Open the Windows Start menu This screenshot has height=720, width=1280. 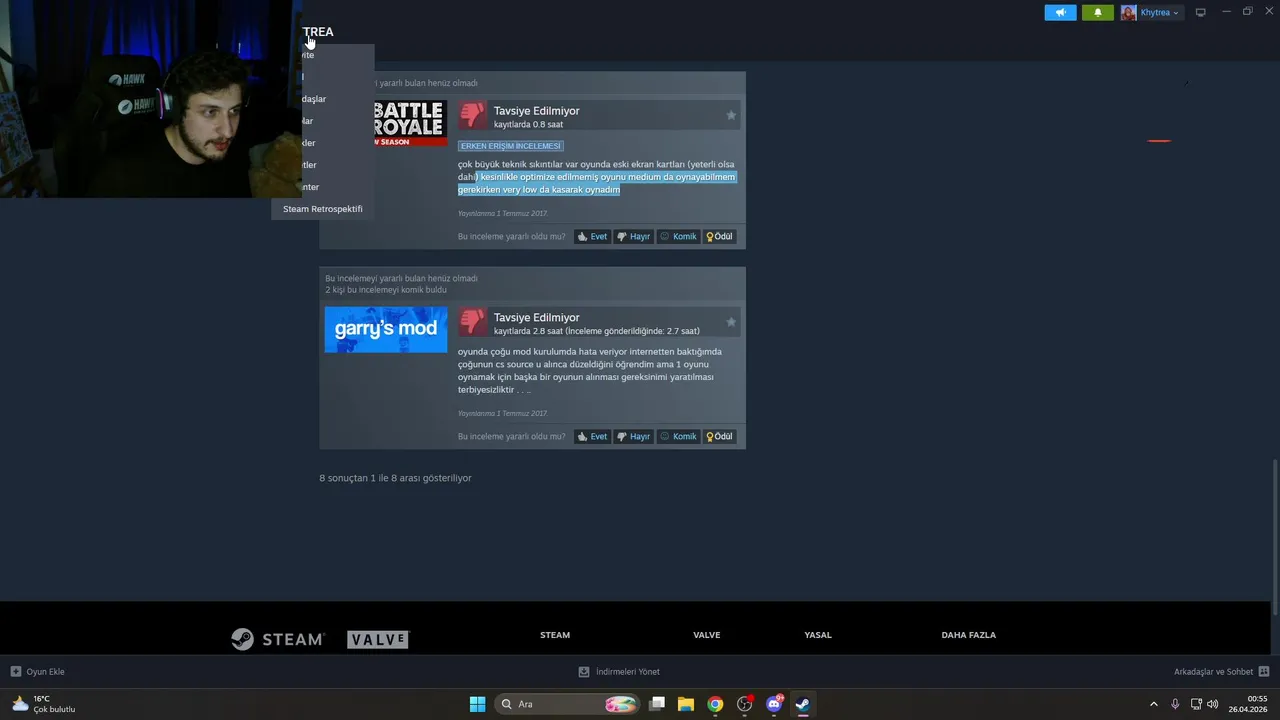[477, 704]
